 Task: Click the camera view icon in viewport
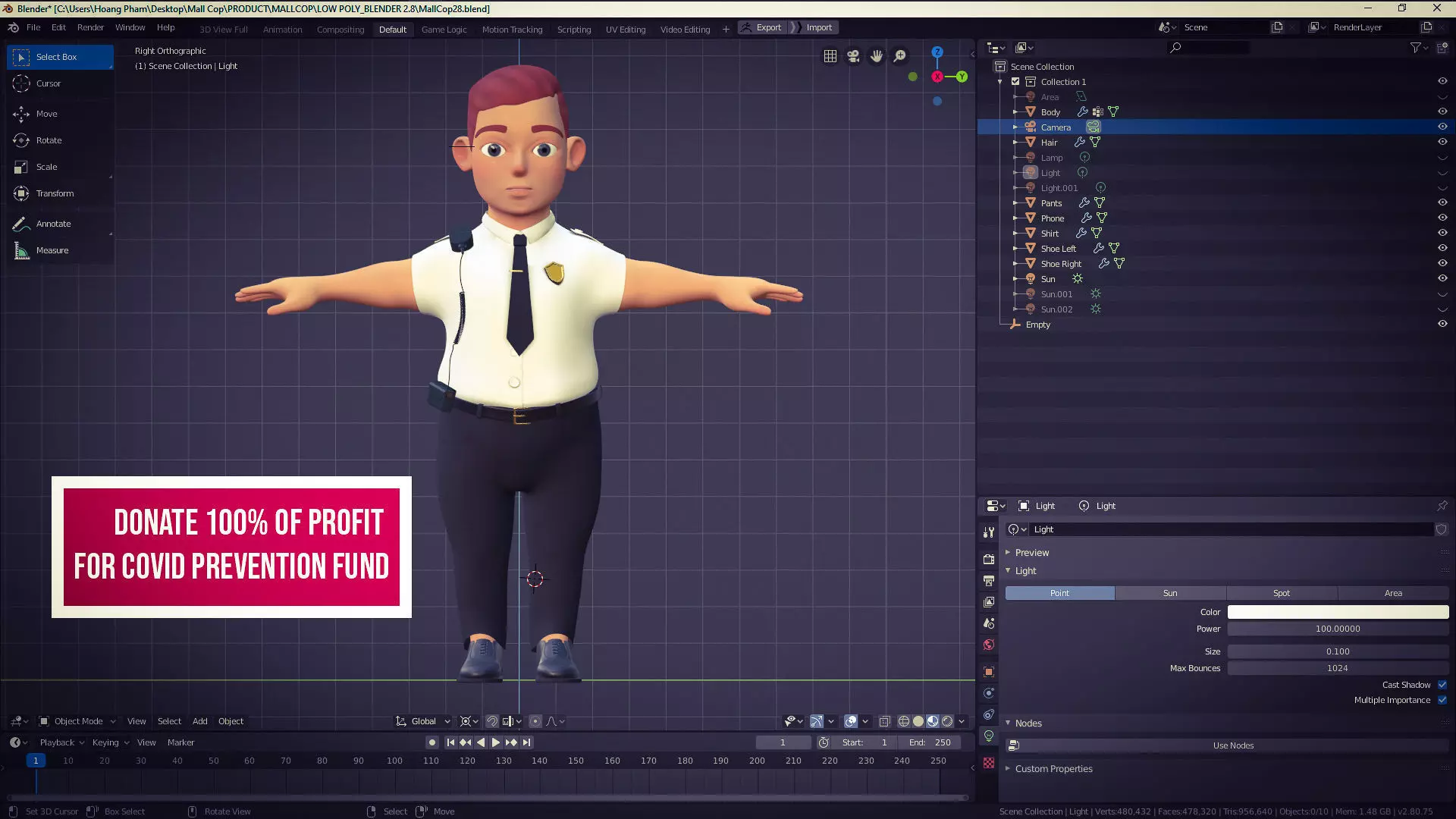(853, 56)
